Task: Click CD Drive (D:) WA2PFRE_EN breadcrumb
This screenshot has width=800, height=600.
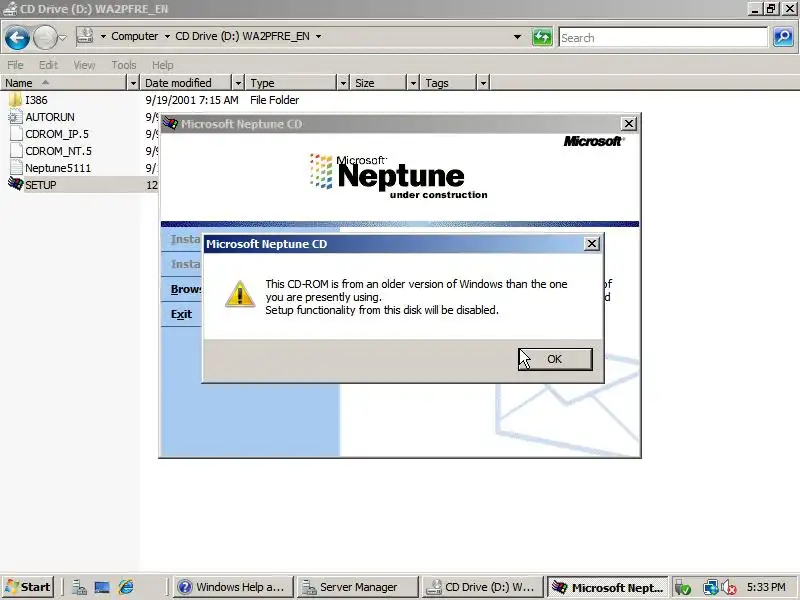Action: [242, 36]
